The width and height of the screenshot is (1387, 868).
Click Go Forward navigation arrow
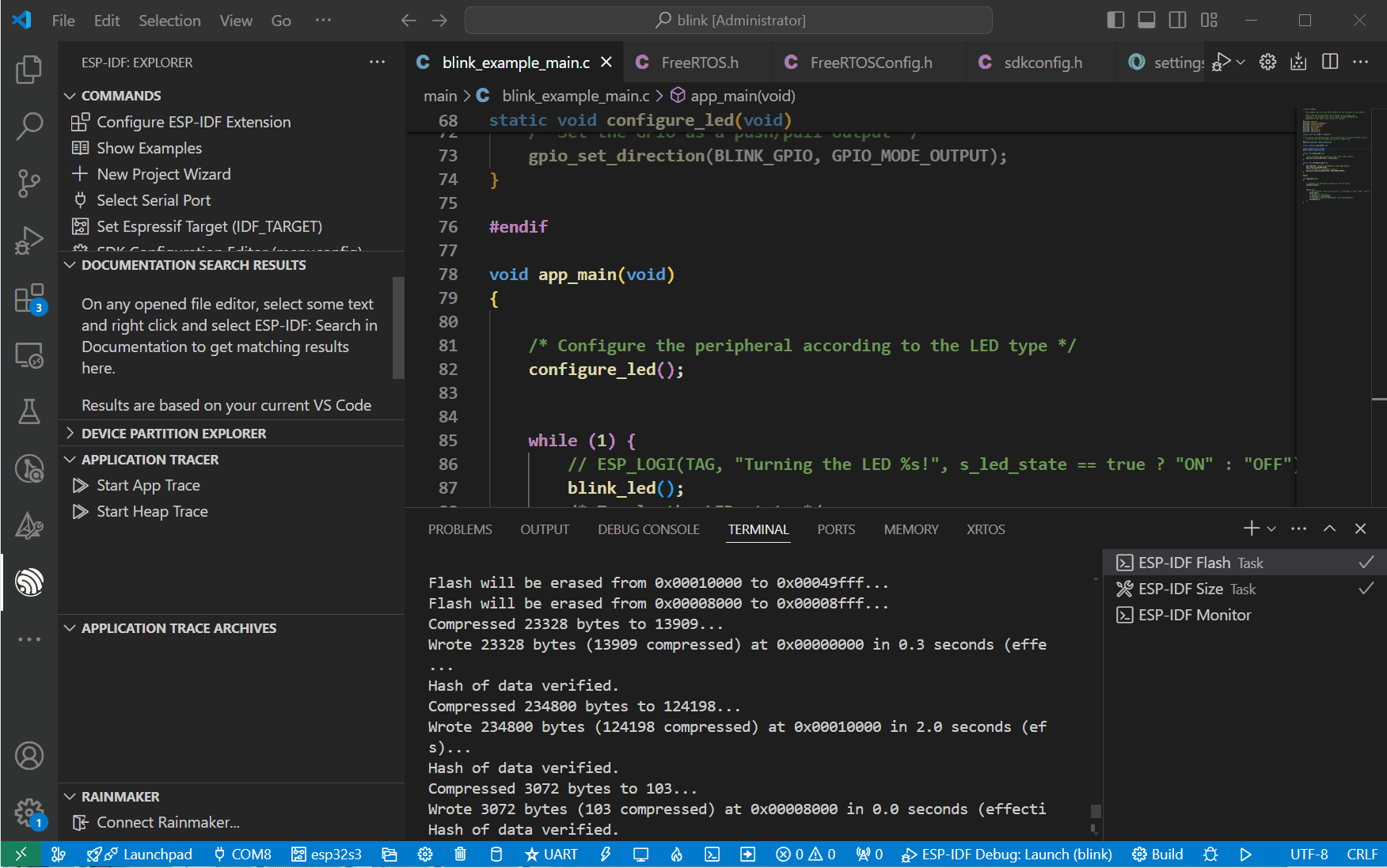click(440, 21)
